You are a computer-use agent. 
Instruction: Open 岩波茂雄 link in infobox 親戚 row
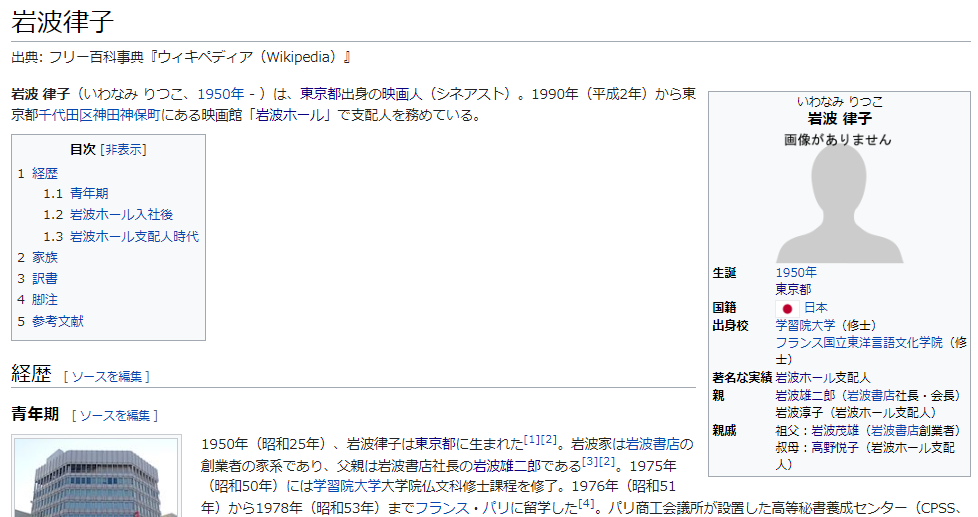point(835,430)
